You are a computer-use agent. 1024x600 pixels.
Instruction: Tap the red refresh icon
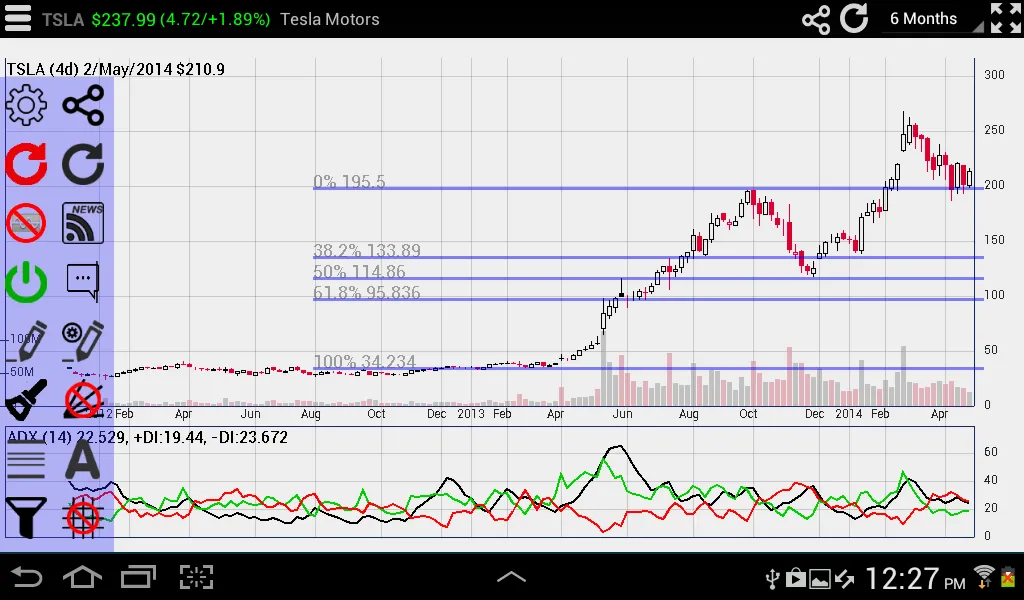[x=26, y=163]
